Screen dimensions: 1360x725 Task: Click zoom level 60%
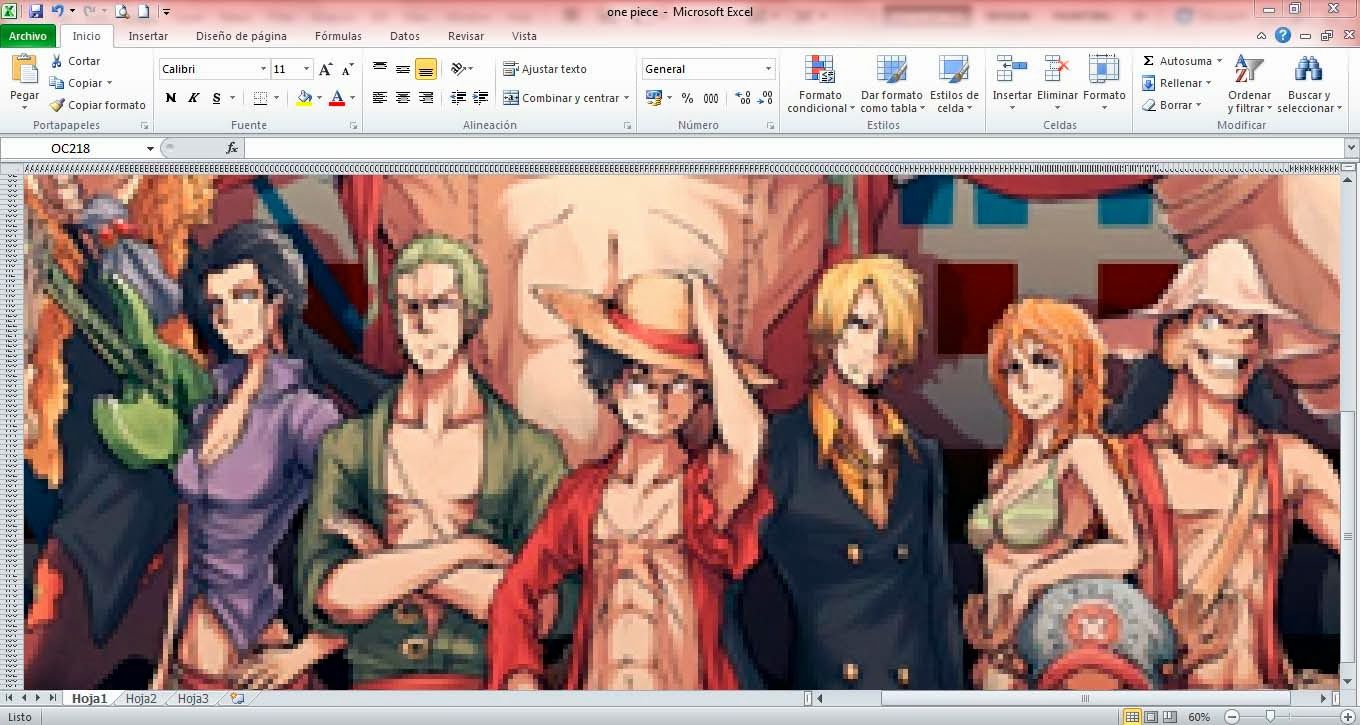pyautogui.click(x=1199, y=716)
